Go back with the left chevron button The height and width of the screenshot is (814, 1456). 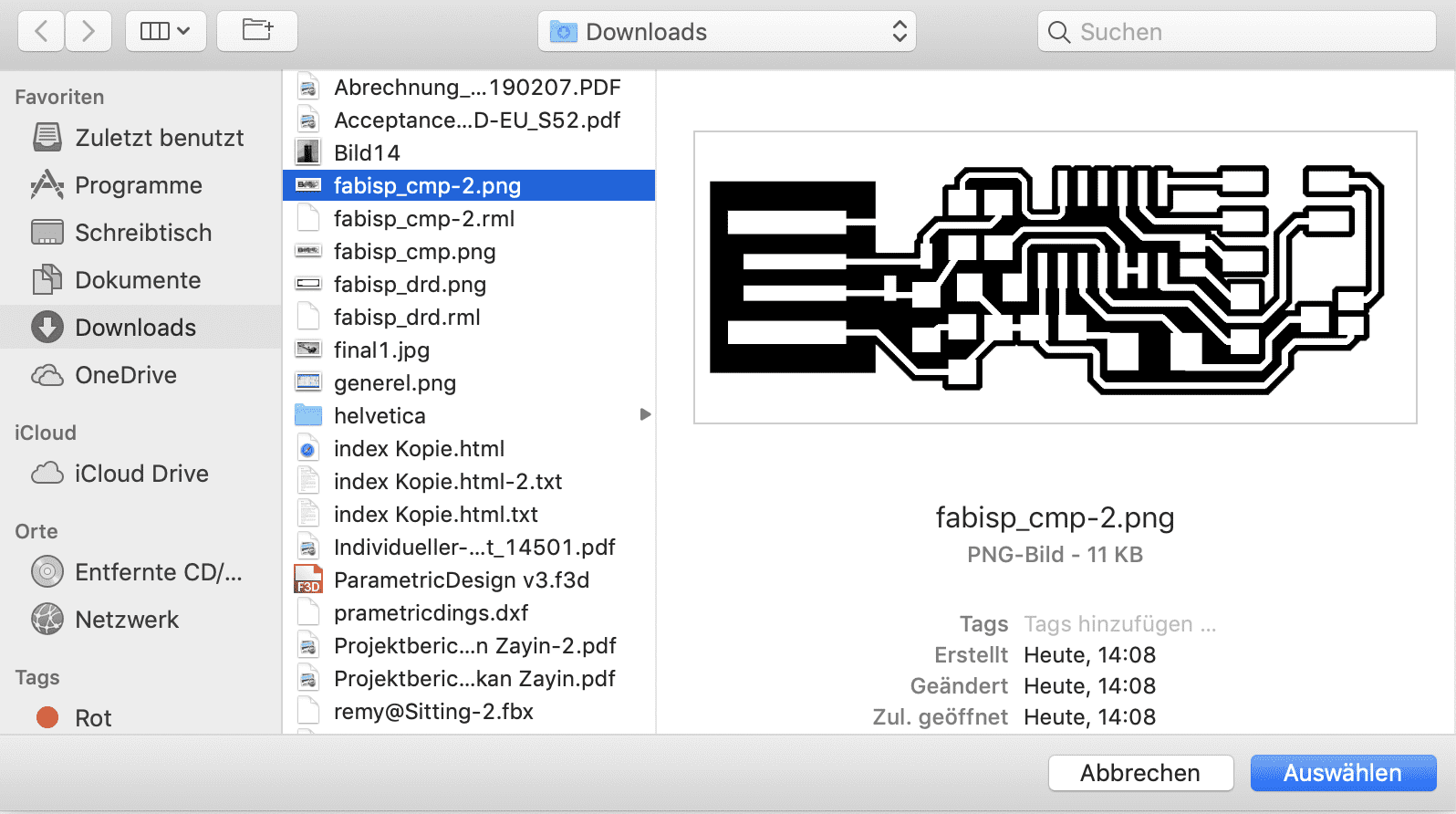[41, 32]
